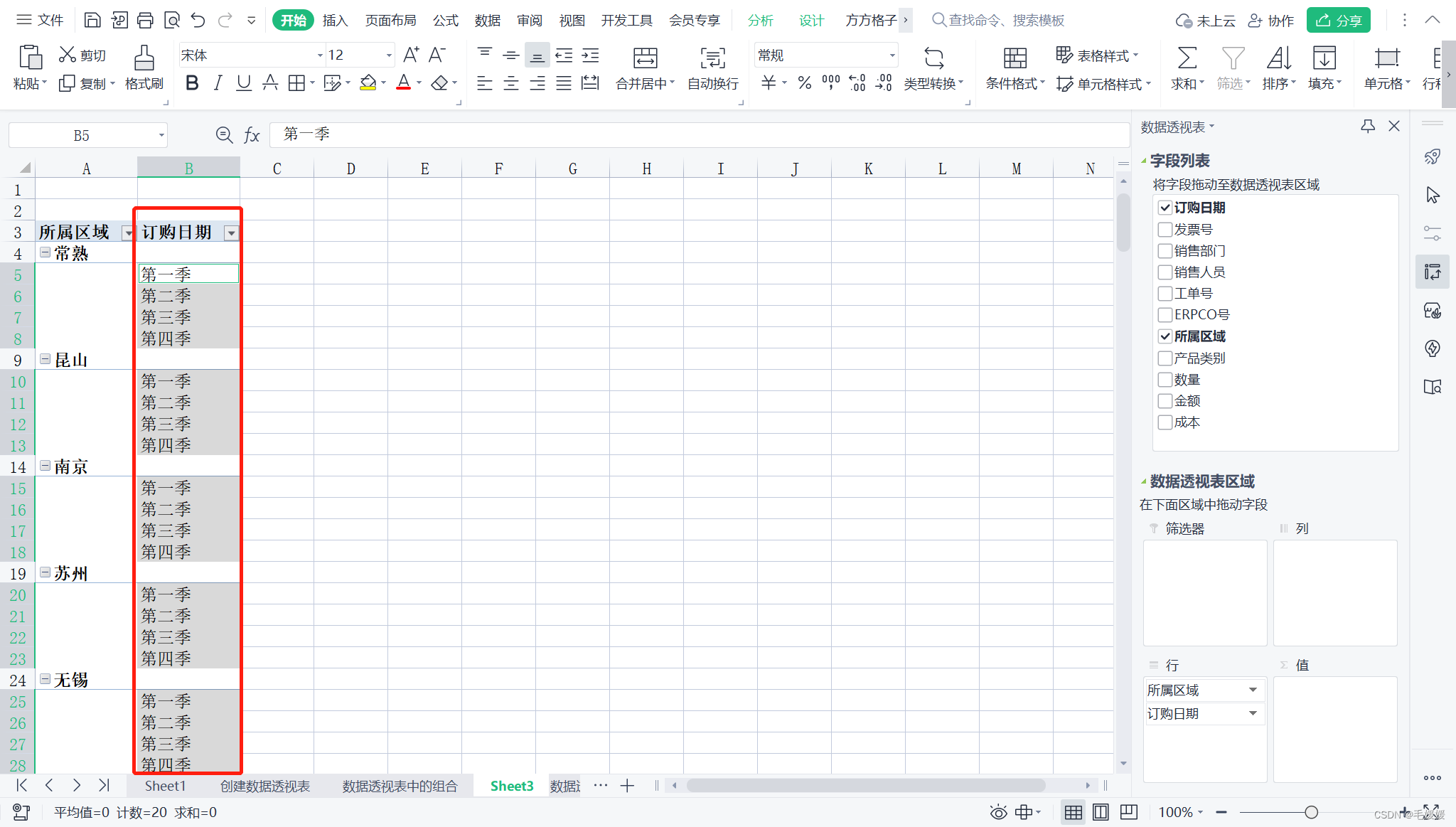Screen dimensions: 1456x827
Task: Click the Cut (剪切) scissors icon
Action: (x=68, y=54)
